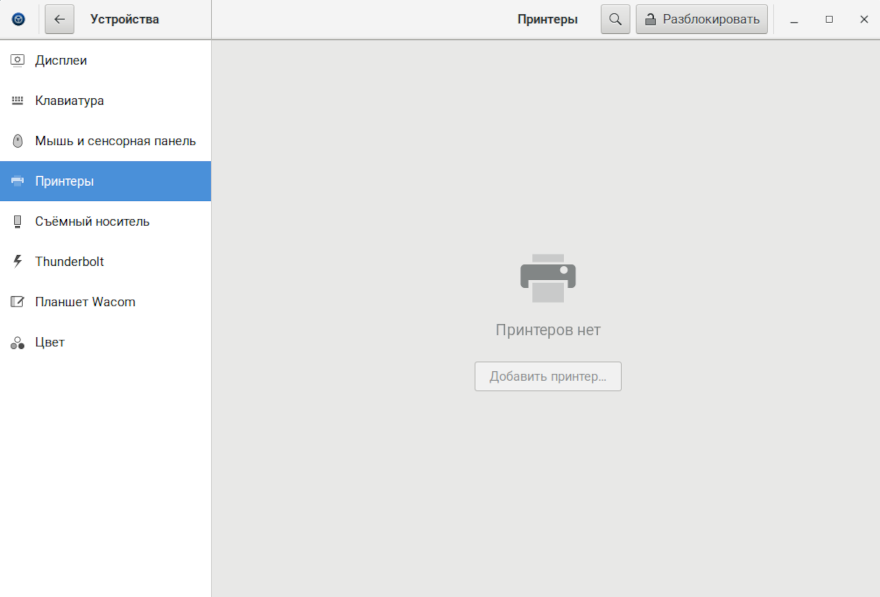This screenshot has height=597, width=880.
Task: Click the Принтеров нет message text
Action: (548, 330)
